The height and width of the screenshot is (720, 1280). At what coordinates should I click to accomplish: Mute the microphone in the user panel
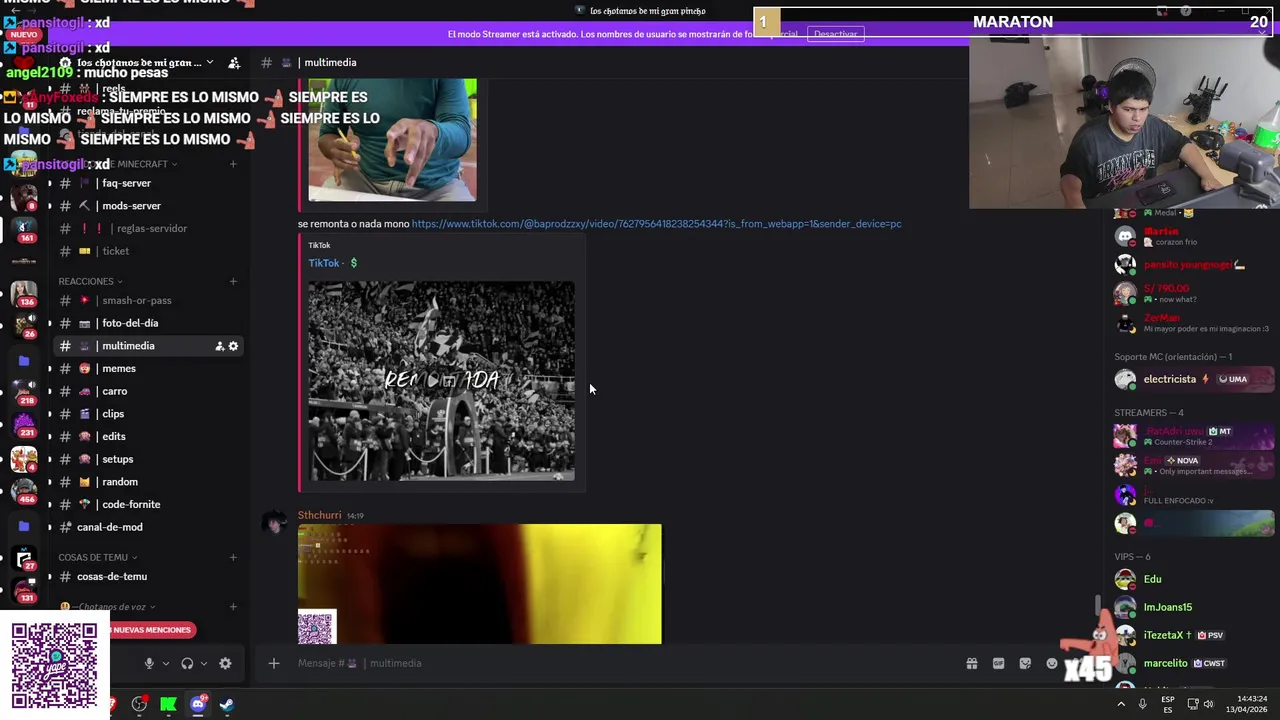[149, 663]
